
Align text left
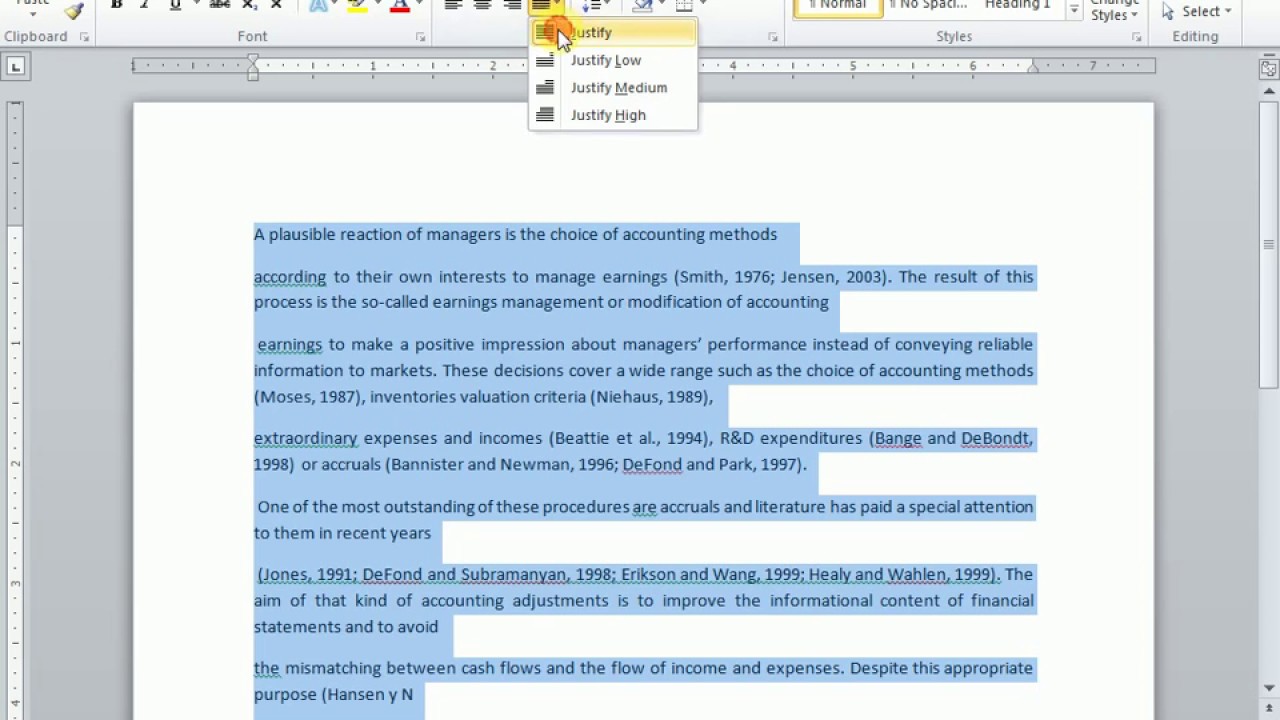[453, 5]
